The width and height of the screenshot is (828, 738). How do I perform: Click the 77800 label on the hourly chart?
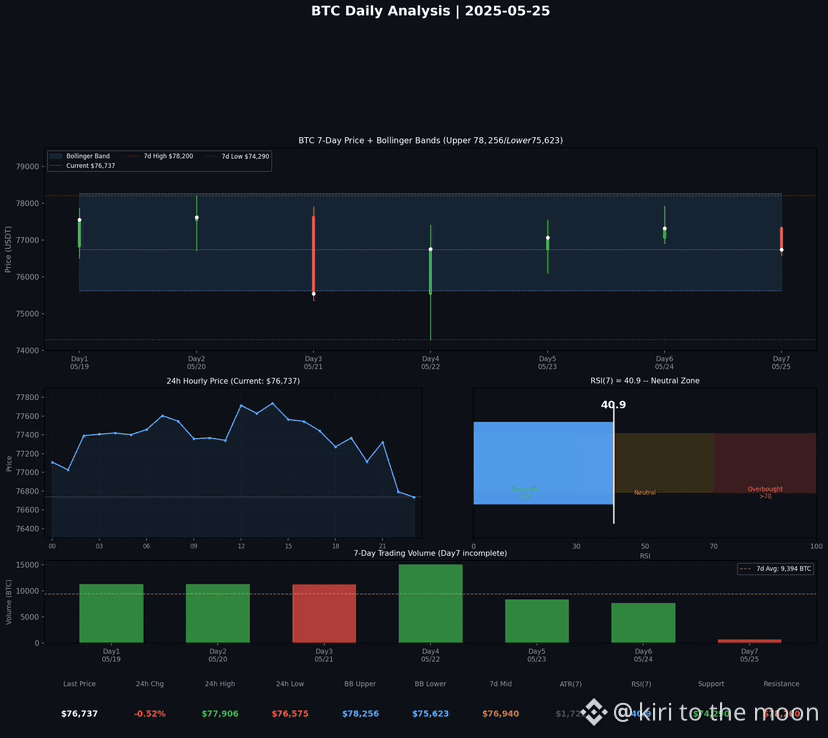27,398
